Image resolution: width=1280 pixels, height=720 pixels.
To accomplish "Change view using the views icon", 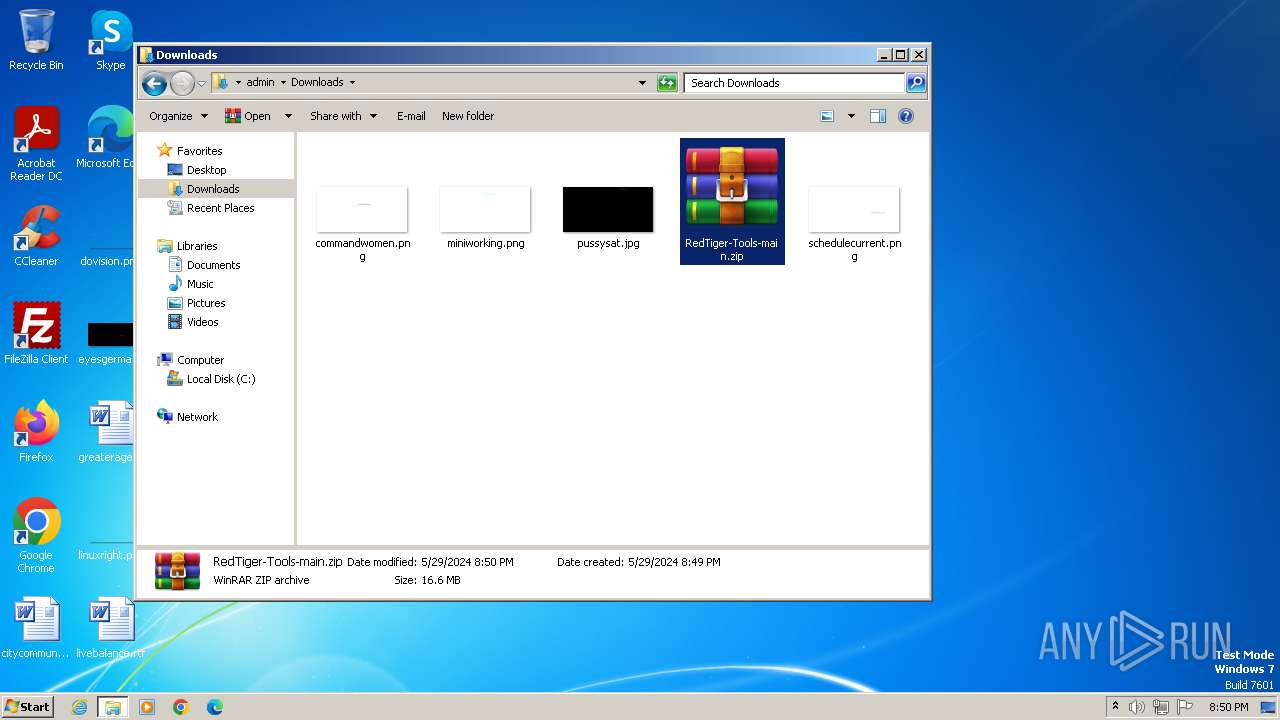I will (x=827, y=116).
